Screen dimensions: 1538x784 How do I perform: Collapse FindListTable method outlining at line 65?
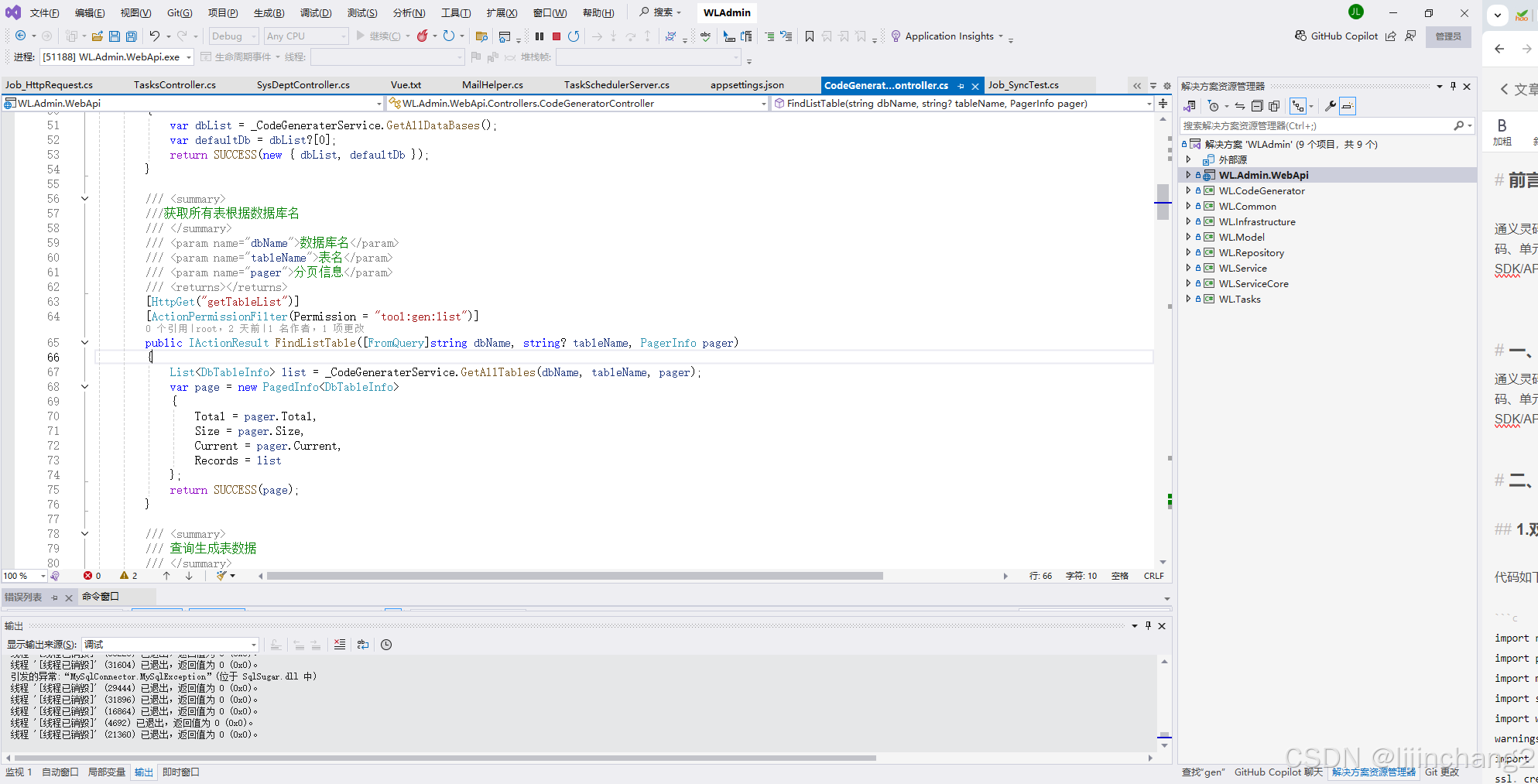(x=85, y=343)
